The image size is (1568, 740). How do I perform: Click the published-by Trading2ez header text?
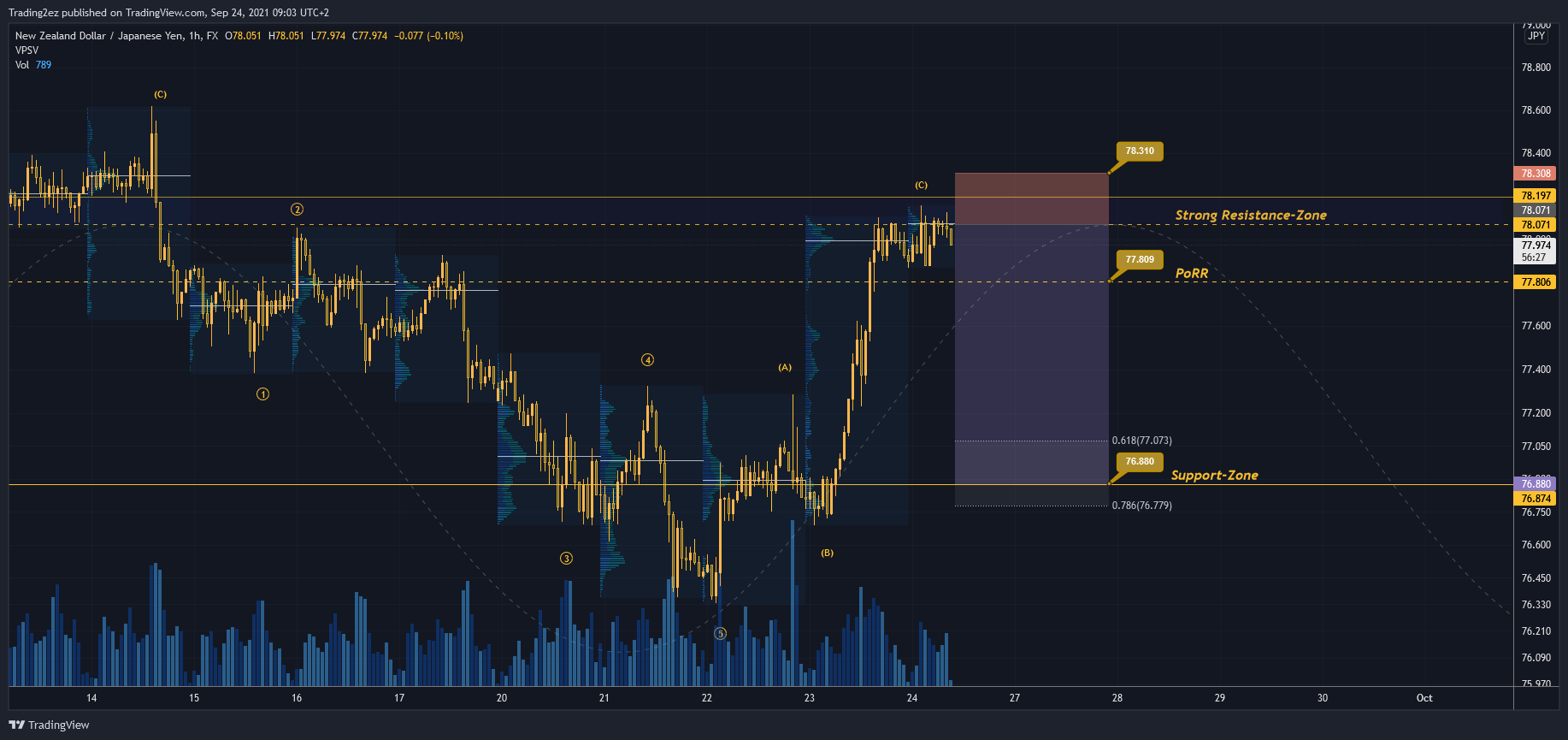pos(168,13)
